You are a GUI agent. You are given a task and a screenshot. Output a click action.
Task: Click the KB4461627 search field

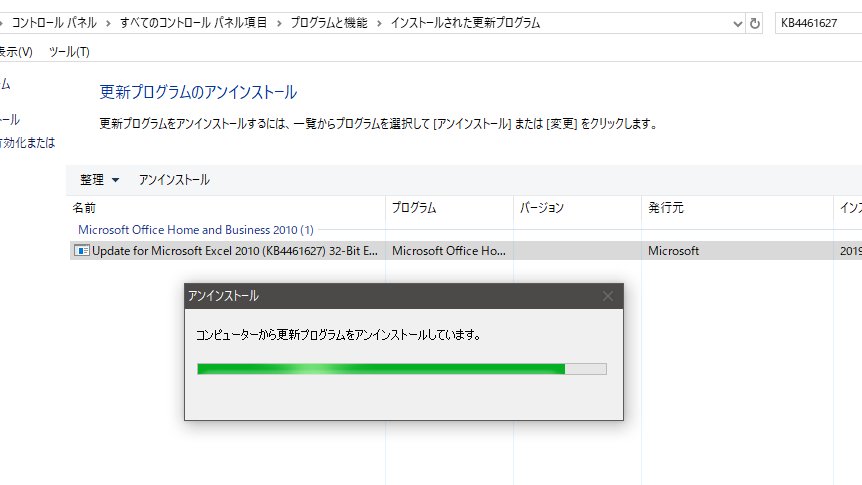tap(818, 23)
